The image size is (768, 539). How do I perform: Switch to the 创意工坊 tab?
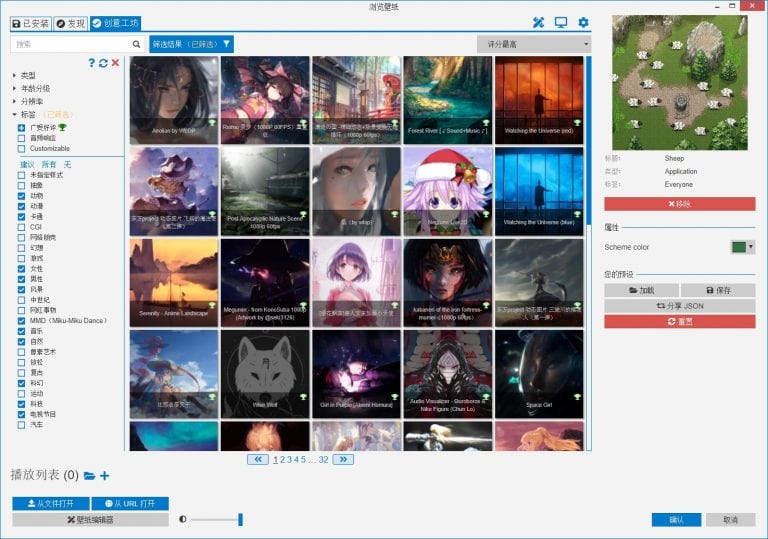[x=116, y=24]
